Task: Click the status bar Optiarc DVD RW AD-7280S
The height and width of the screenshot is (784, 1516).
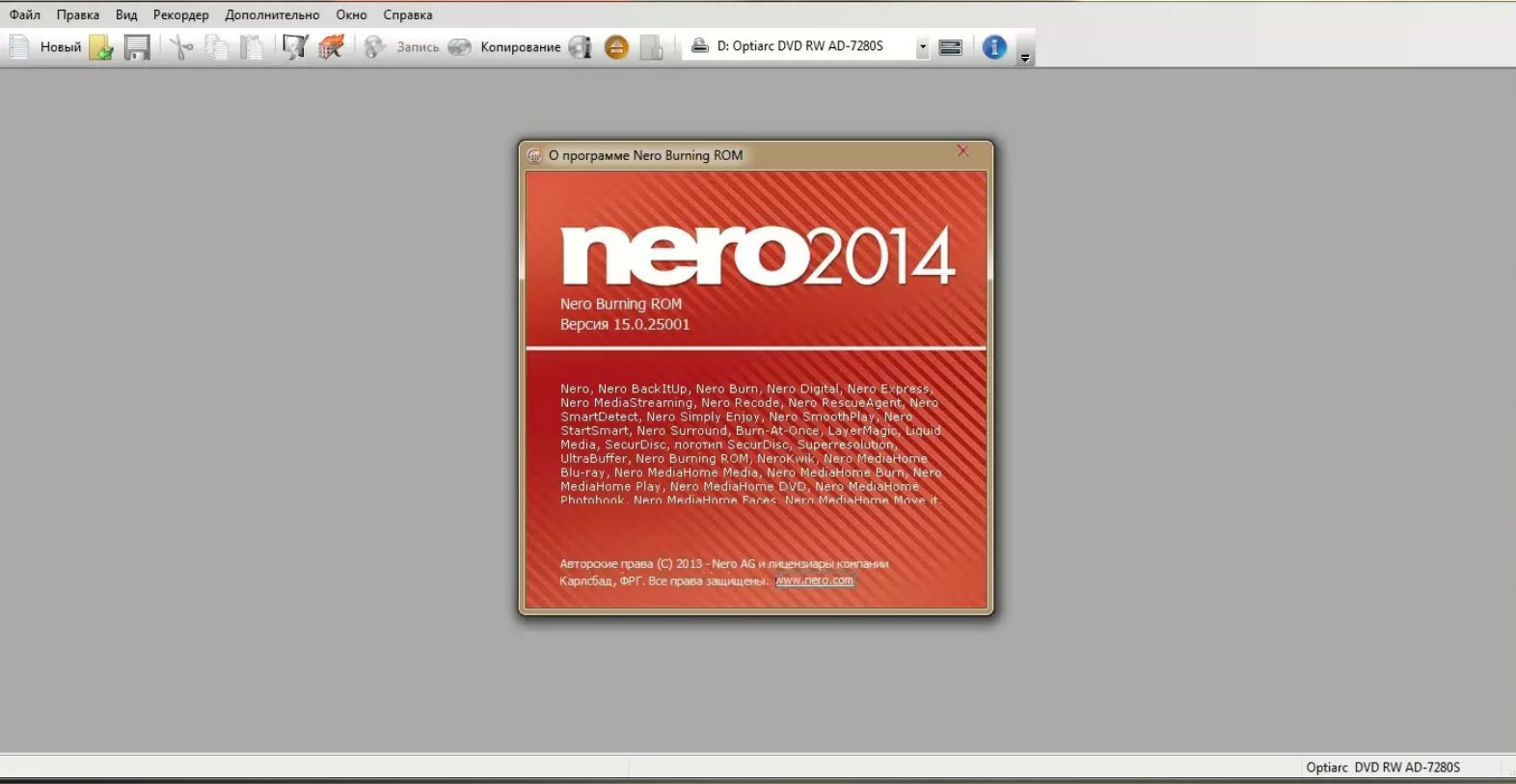Action: pos(1383,768)
